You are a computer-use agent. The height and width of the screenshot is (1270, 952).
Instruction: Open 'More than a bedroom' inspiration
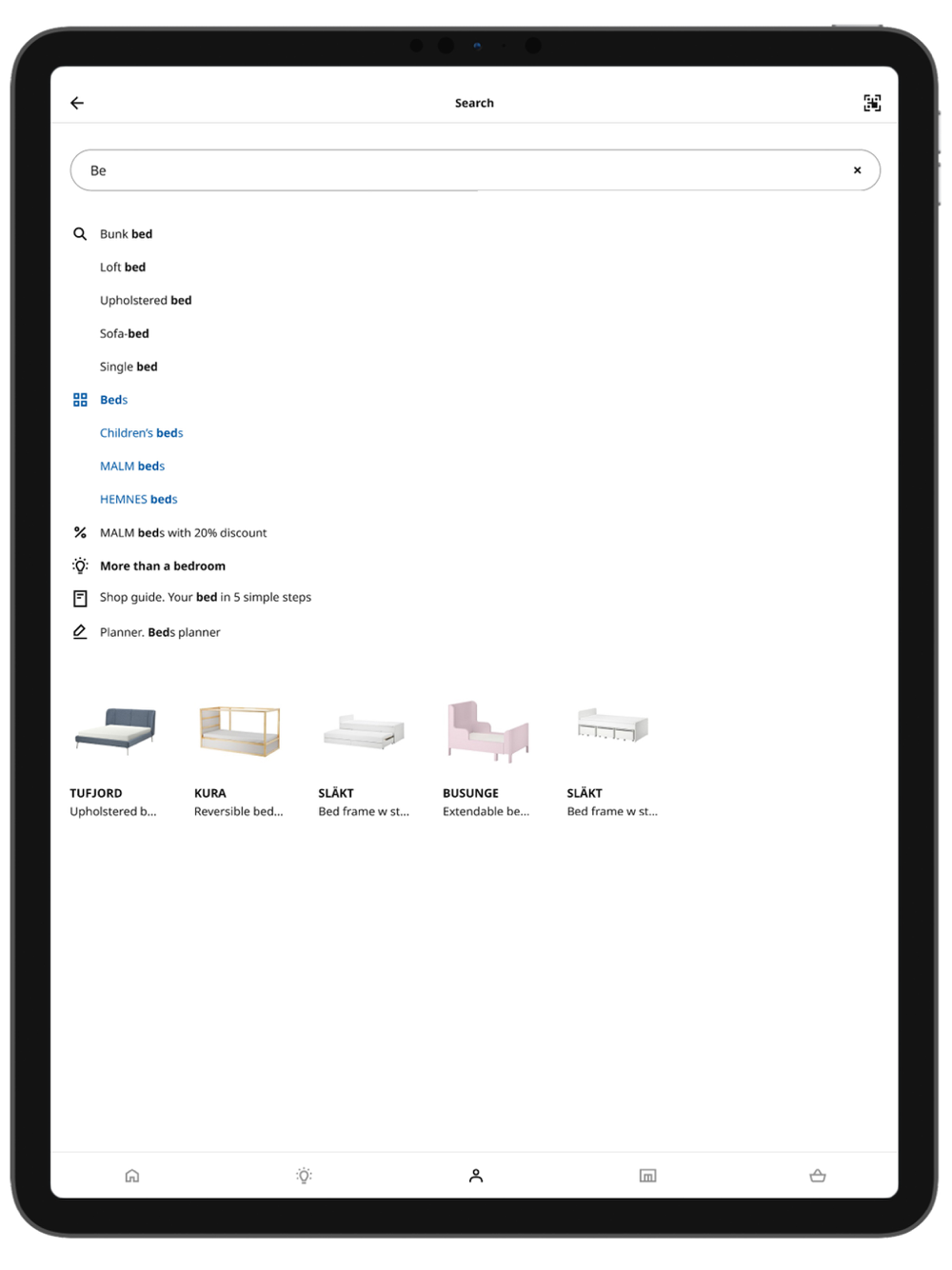click(x=163, y=566)
